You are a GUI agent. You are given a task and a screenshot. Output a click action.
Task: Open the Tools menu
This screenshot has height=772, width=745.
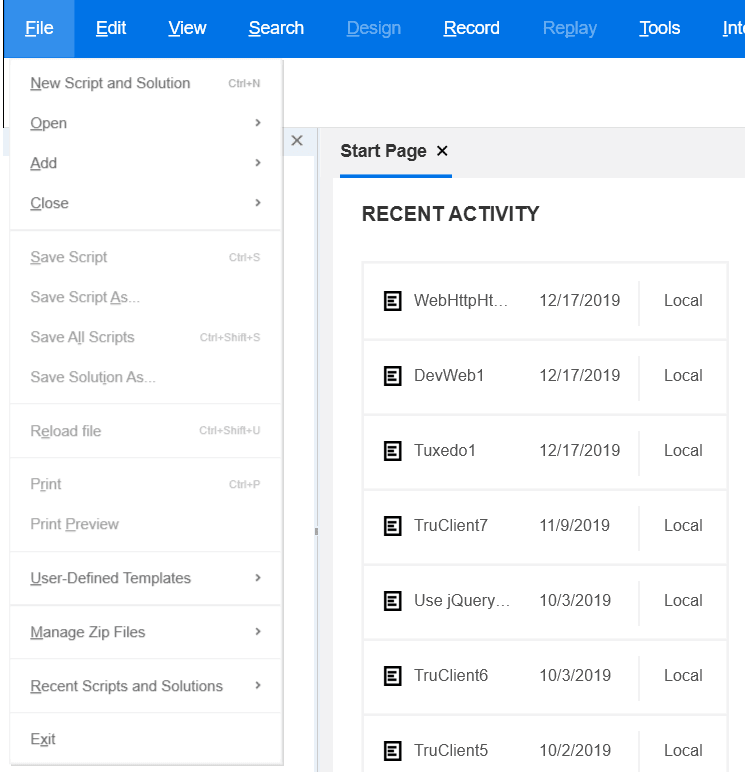tap(660, 28)
